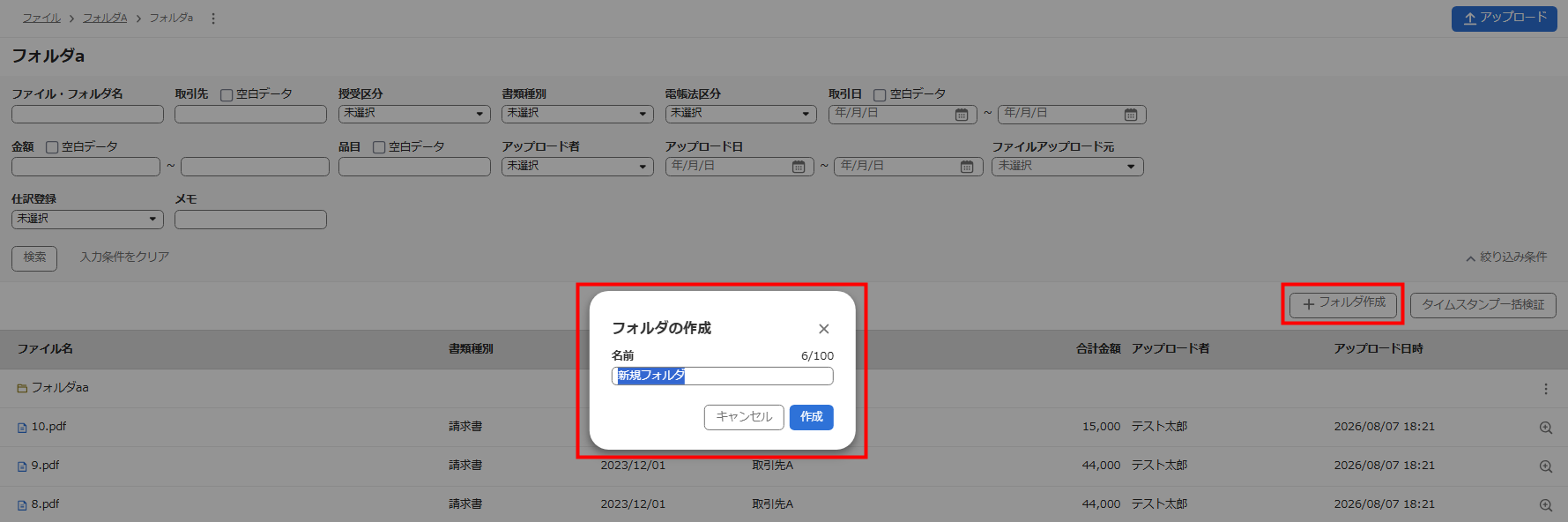
Task: Toggle the 品目 空白データ checkbox
Action: coord(379,147)
